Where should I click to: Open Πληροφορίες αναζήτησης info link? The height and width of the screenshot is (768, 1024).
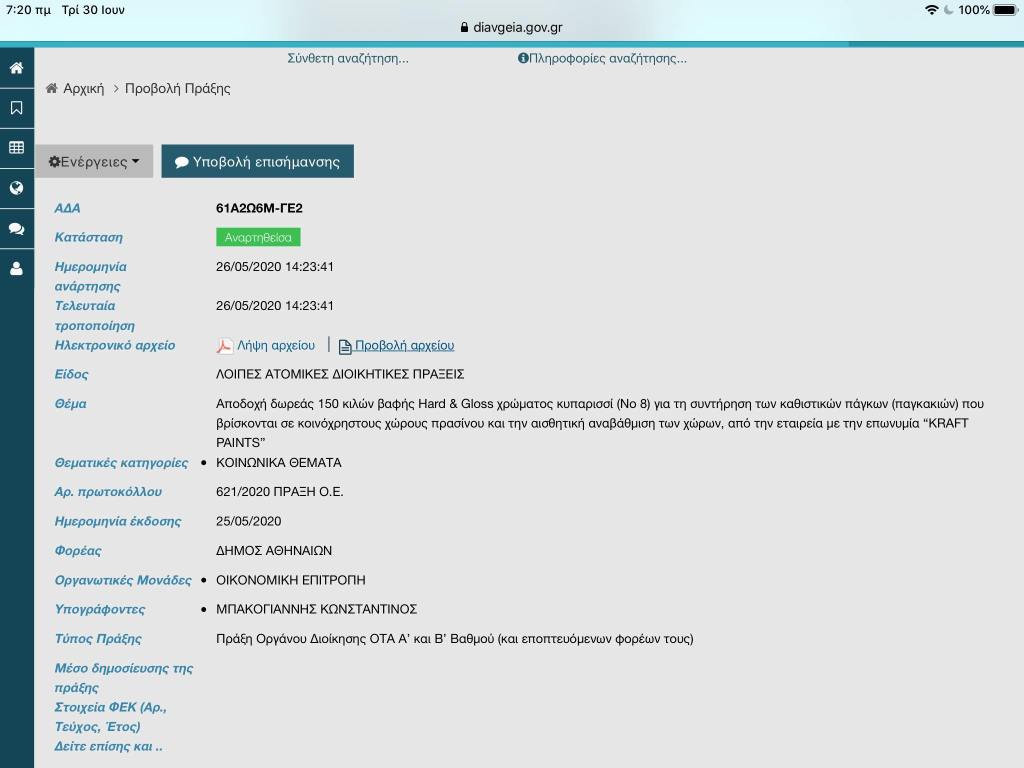(x=602, y=58)
